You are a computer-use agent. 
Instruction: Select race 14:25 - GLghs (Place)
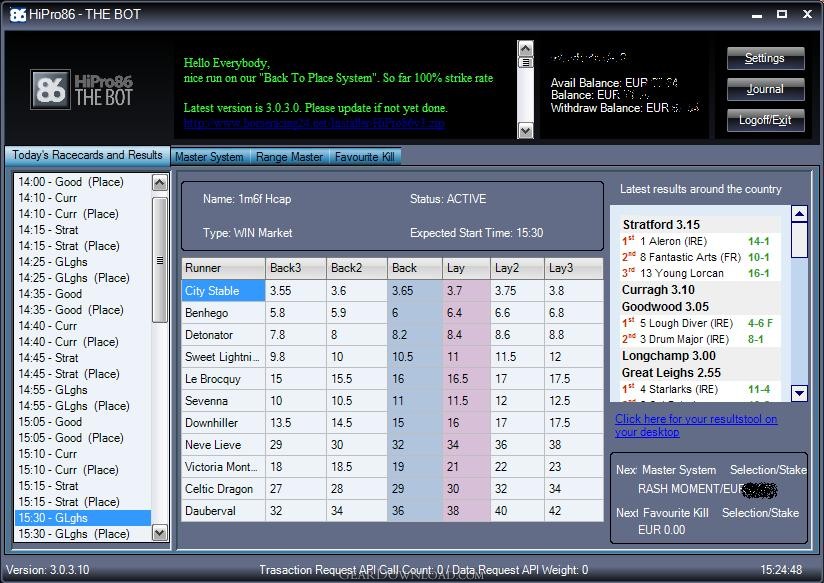click(x=74, y=278)
